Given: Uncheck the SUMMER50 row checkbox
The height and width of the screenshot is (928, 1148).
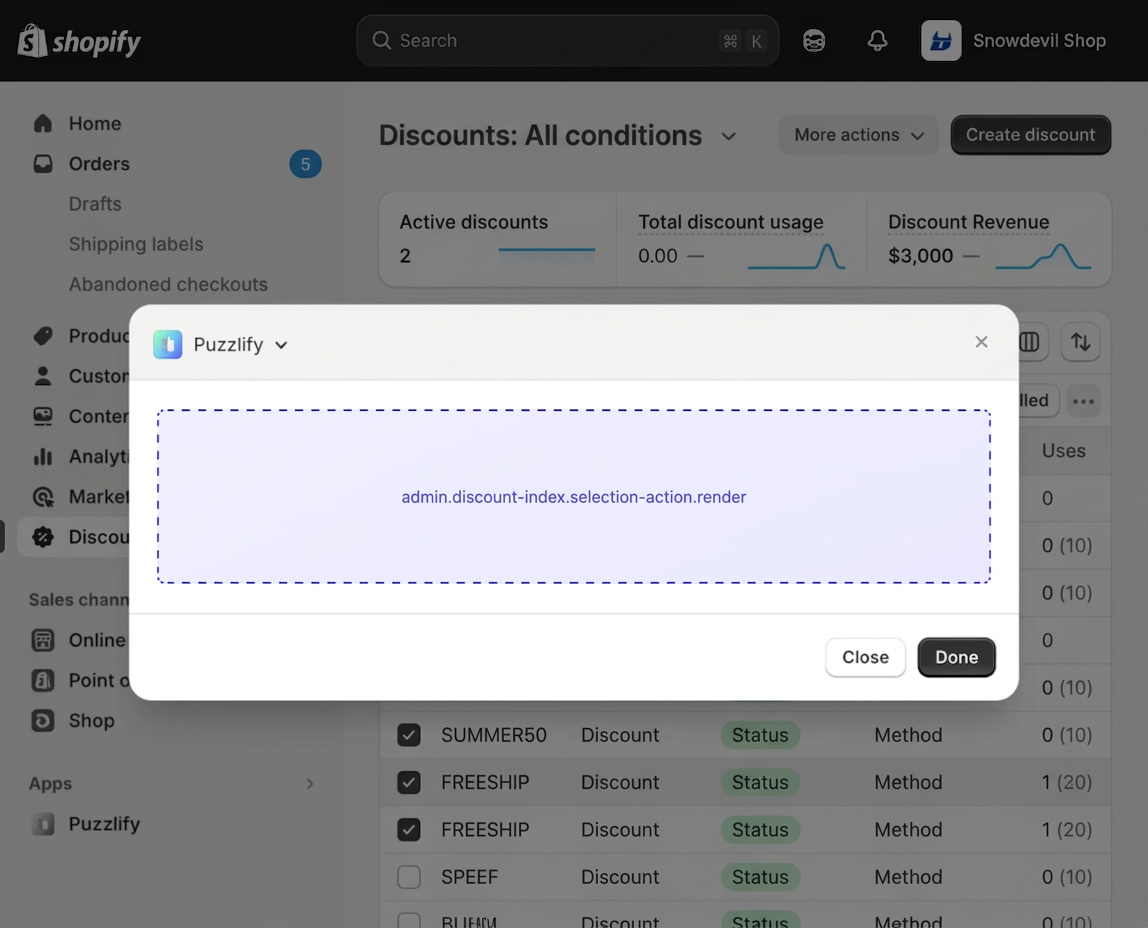Looking at the screenshot, I should pos(409,735).
